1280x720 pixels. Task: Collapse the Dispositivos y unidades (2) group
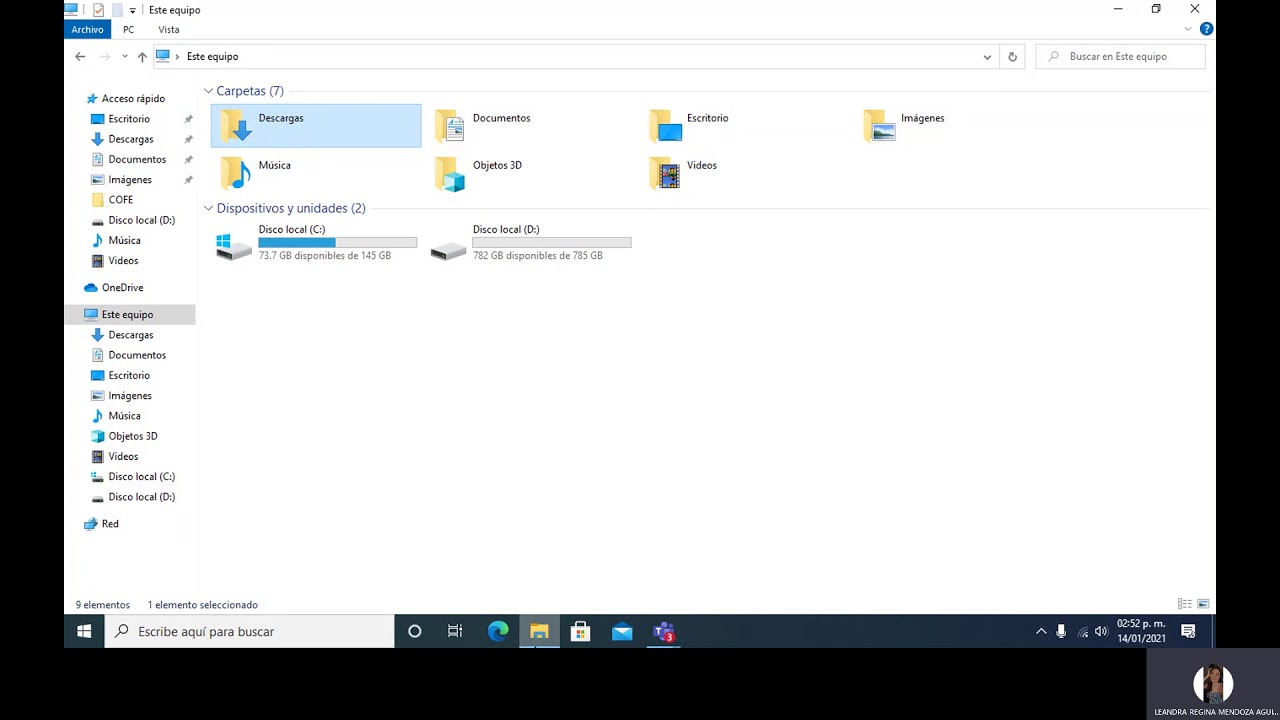208,208
